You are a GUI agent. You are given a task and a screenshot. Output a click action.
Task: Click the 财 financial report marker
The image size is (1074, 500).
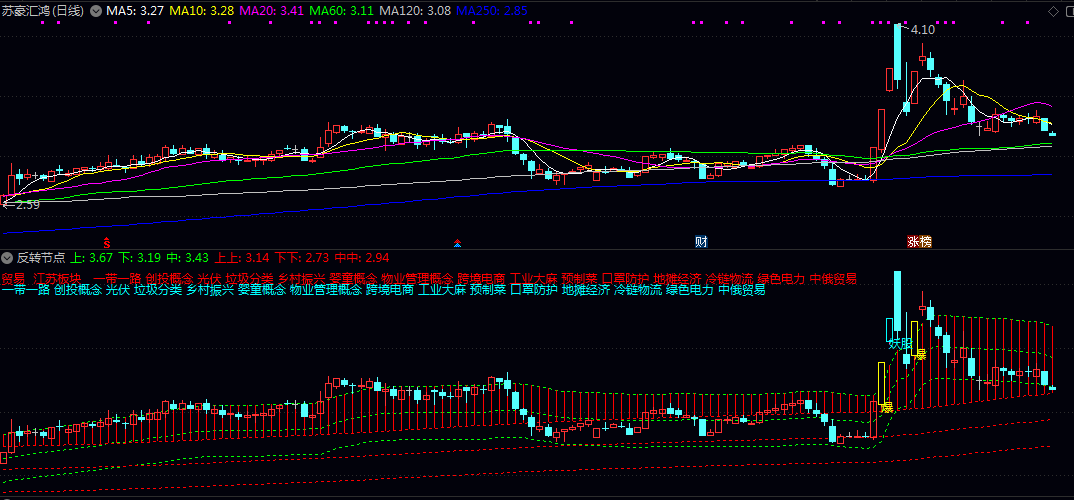tap(702, 241)
